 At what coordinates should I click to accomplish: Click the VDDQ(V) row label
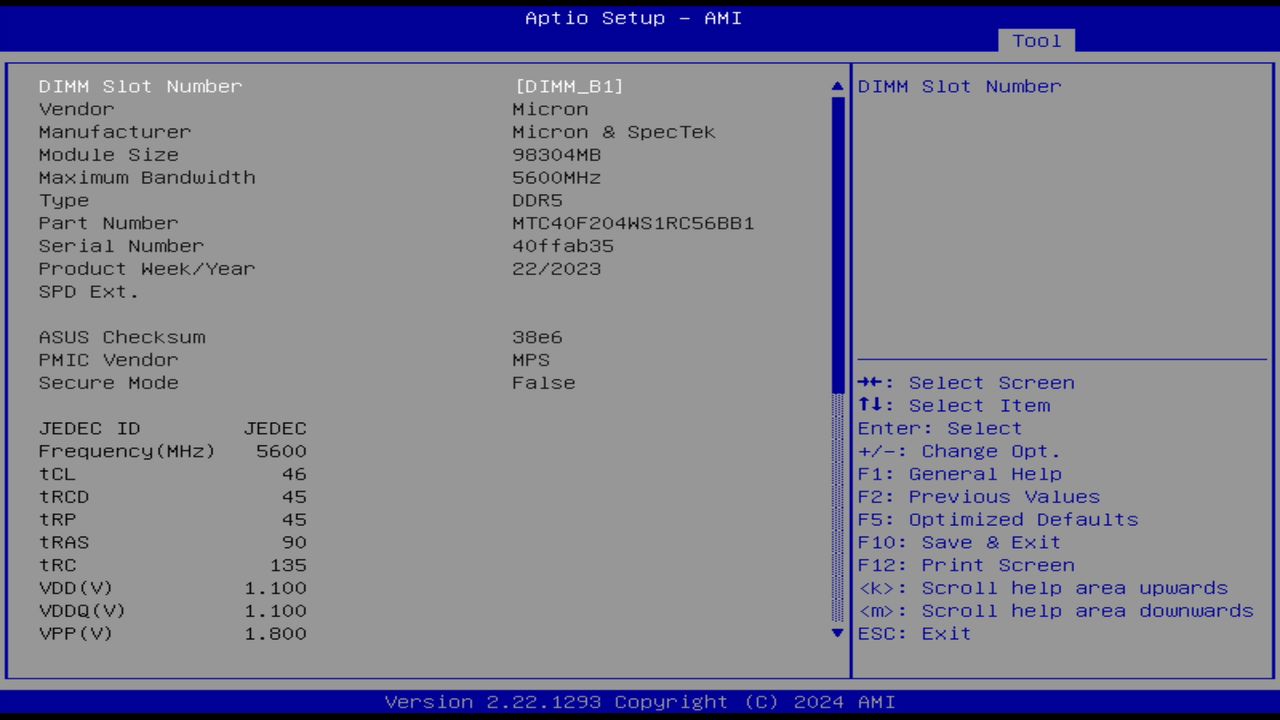click(83, 611)
